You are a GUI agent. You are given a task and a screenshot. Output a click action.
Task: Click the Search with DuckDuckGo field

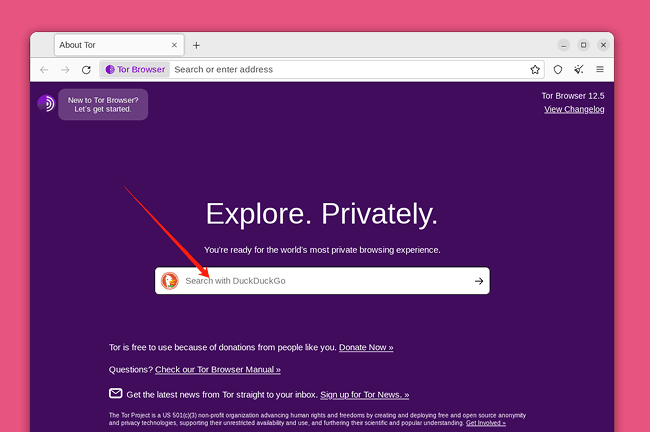click(322, 281)
